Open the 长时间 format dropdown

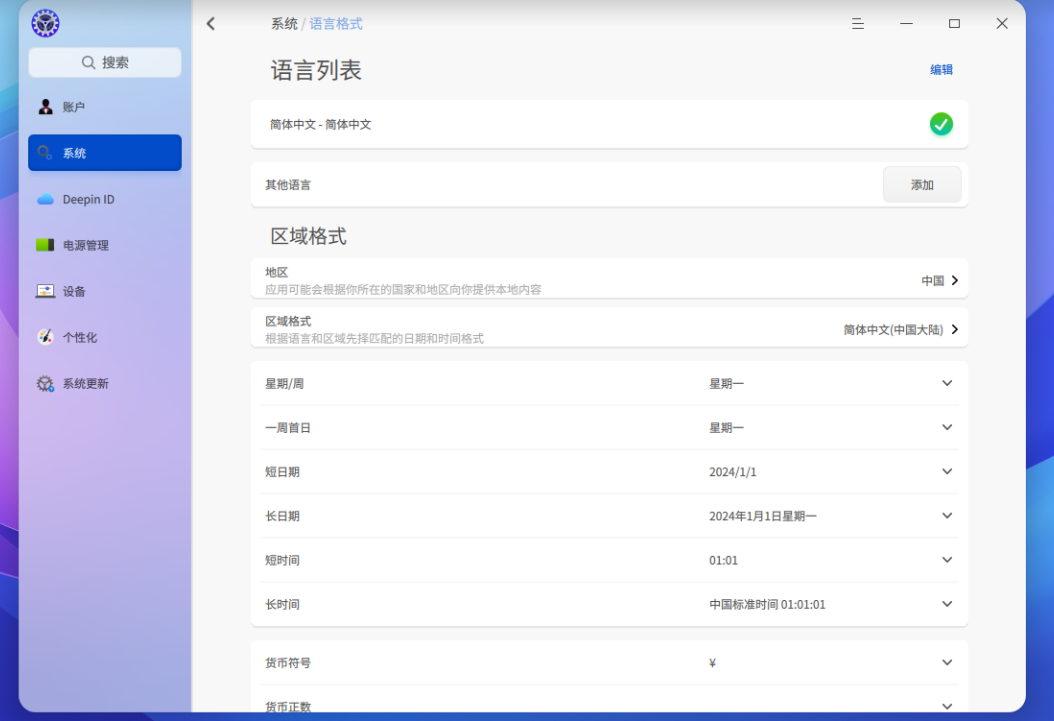point(946,604)
